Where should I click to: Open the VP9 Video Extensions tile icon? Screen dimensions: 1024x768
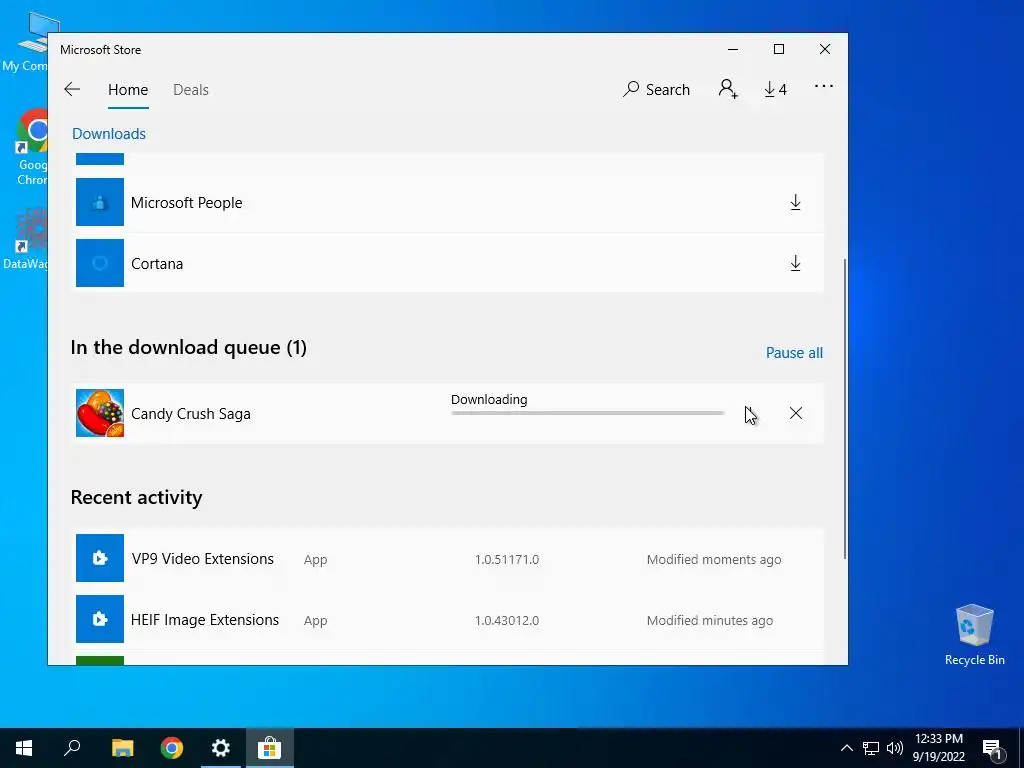coord(100,558)
